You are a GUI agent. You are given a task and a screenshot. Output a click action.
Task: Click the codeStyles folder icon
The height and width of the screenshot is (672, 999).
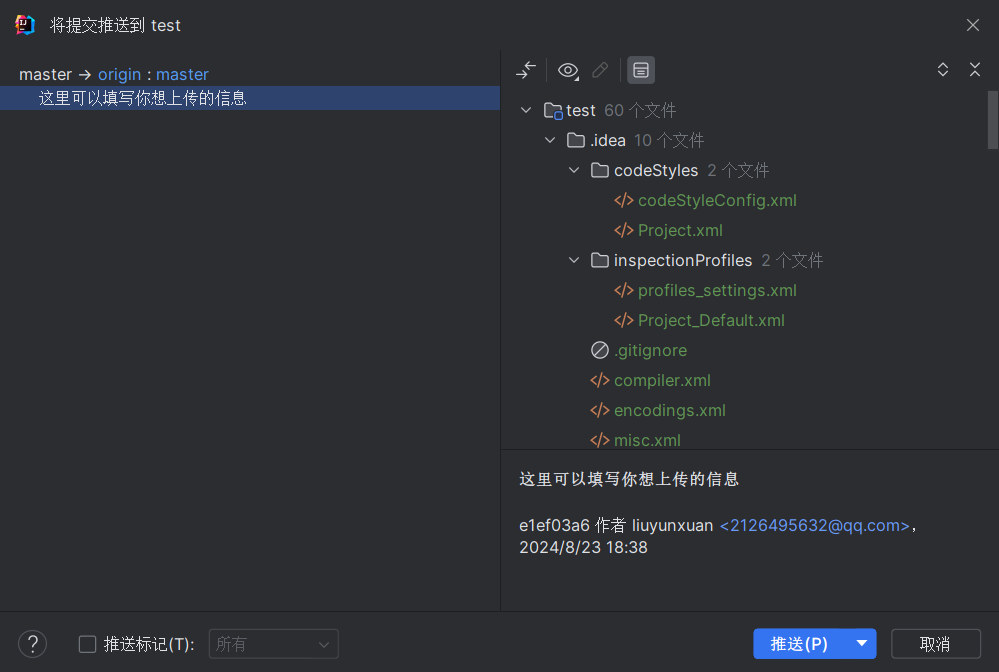(x=600, y=170)
